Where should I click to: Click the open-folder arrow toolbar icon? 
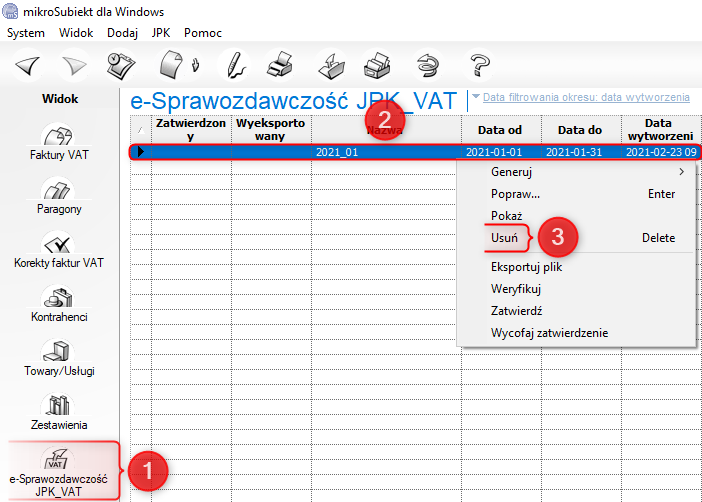332,66
